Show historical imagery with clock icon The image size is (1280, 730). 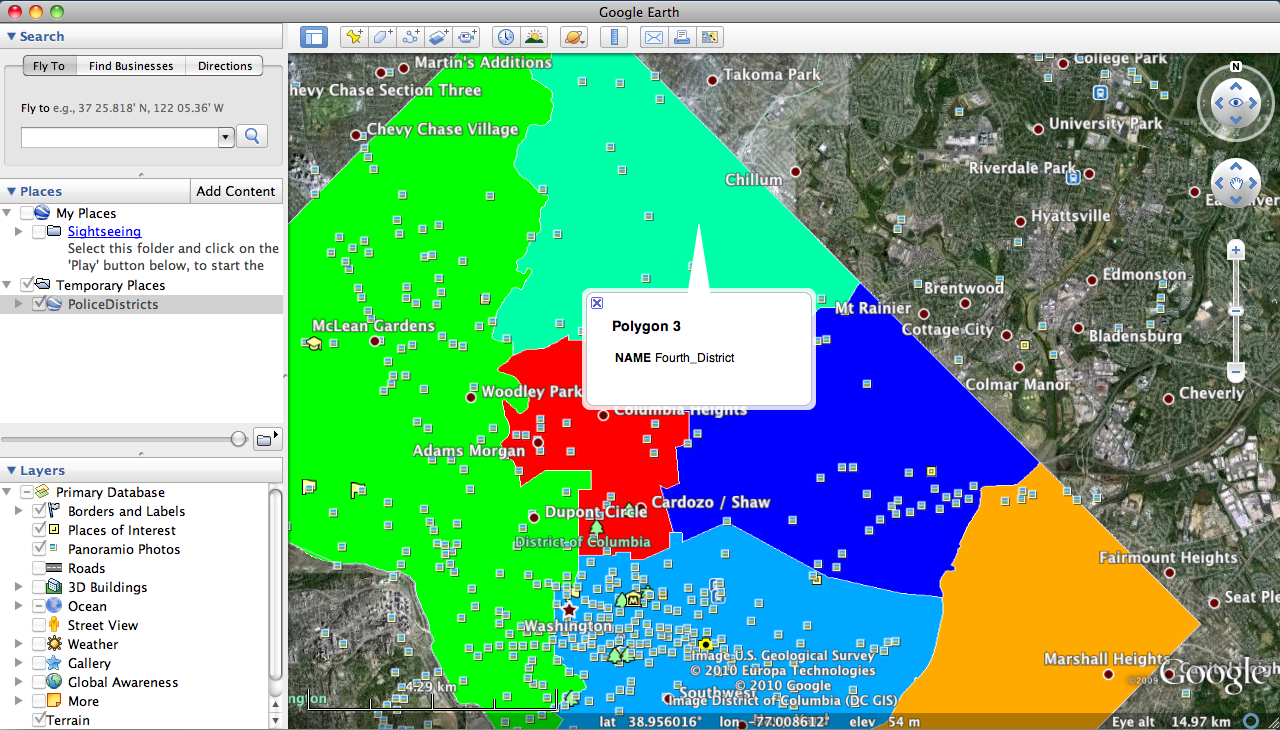tap(506, 37)
